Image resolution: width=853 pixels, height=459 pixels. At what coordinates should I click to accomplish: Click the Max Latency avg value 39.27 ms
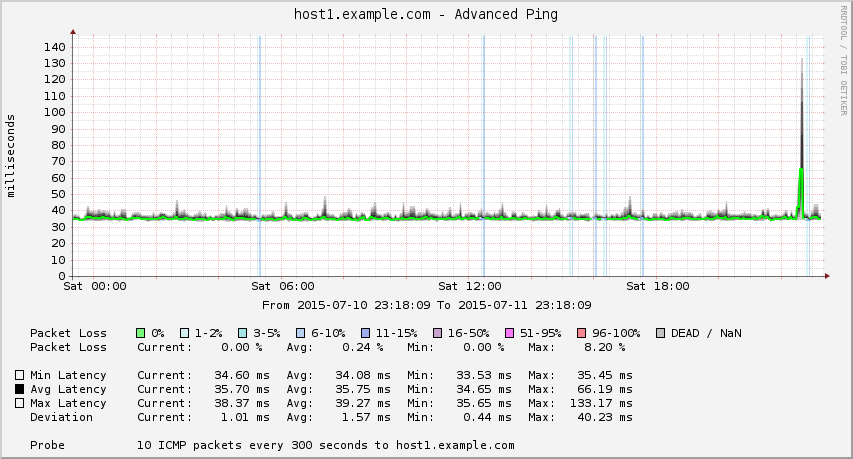click(x=363, y=404)
